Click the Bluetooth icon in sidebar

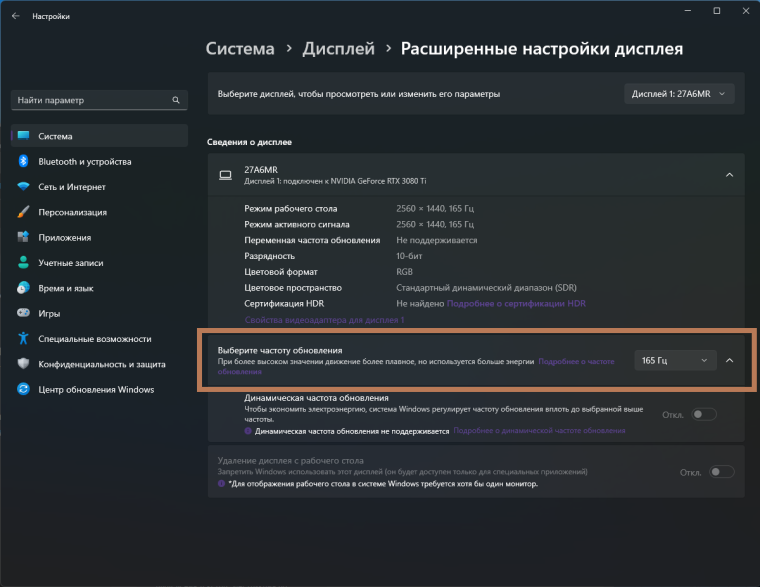[23, 161]
